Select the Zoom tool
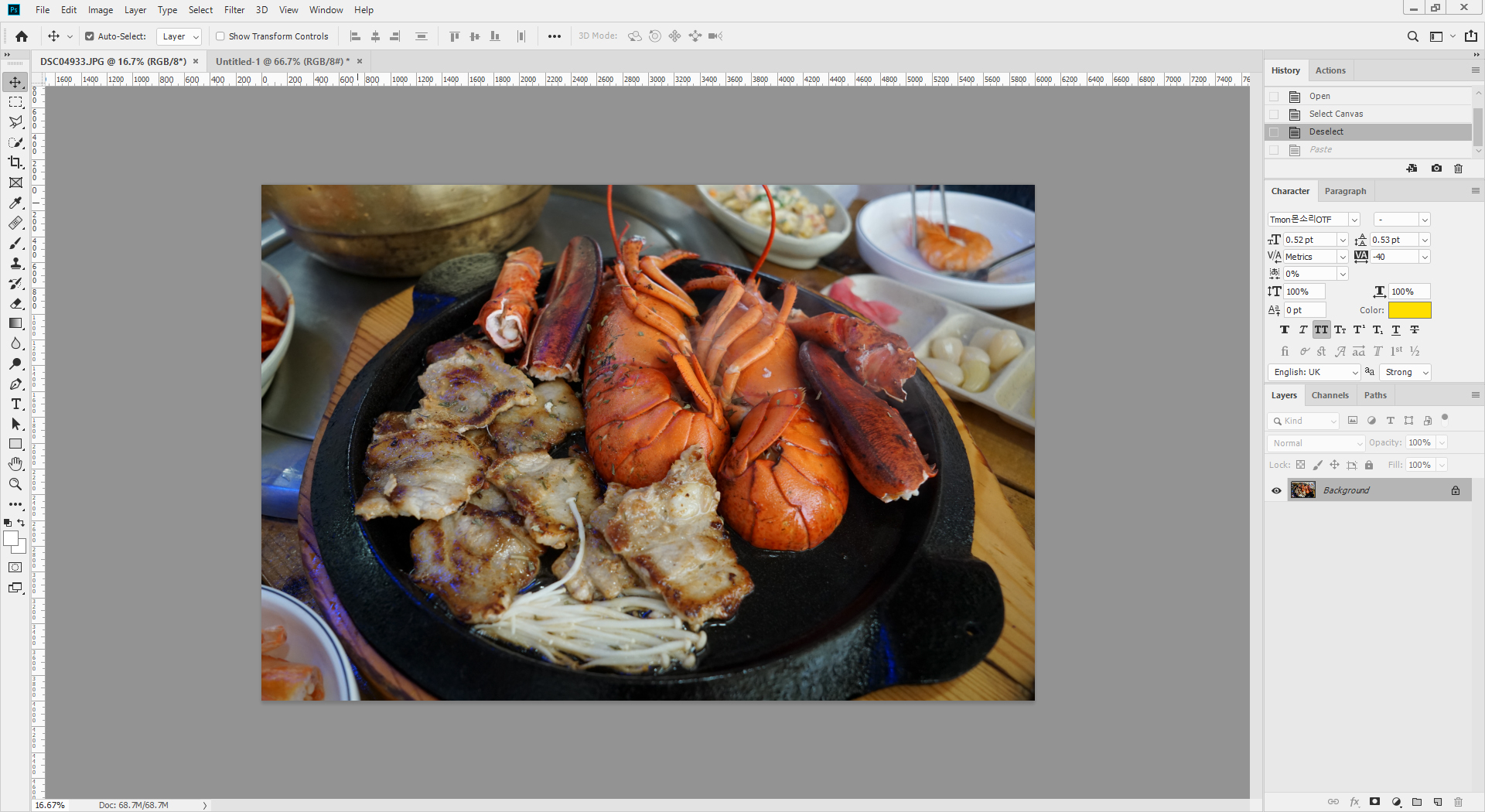 click(15, 484)
